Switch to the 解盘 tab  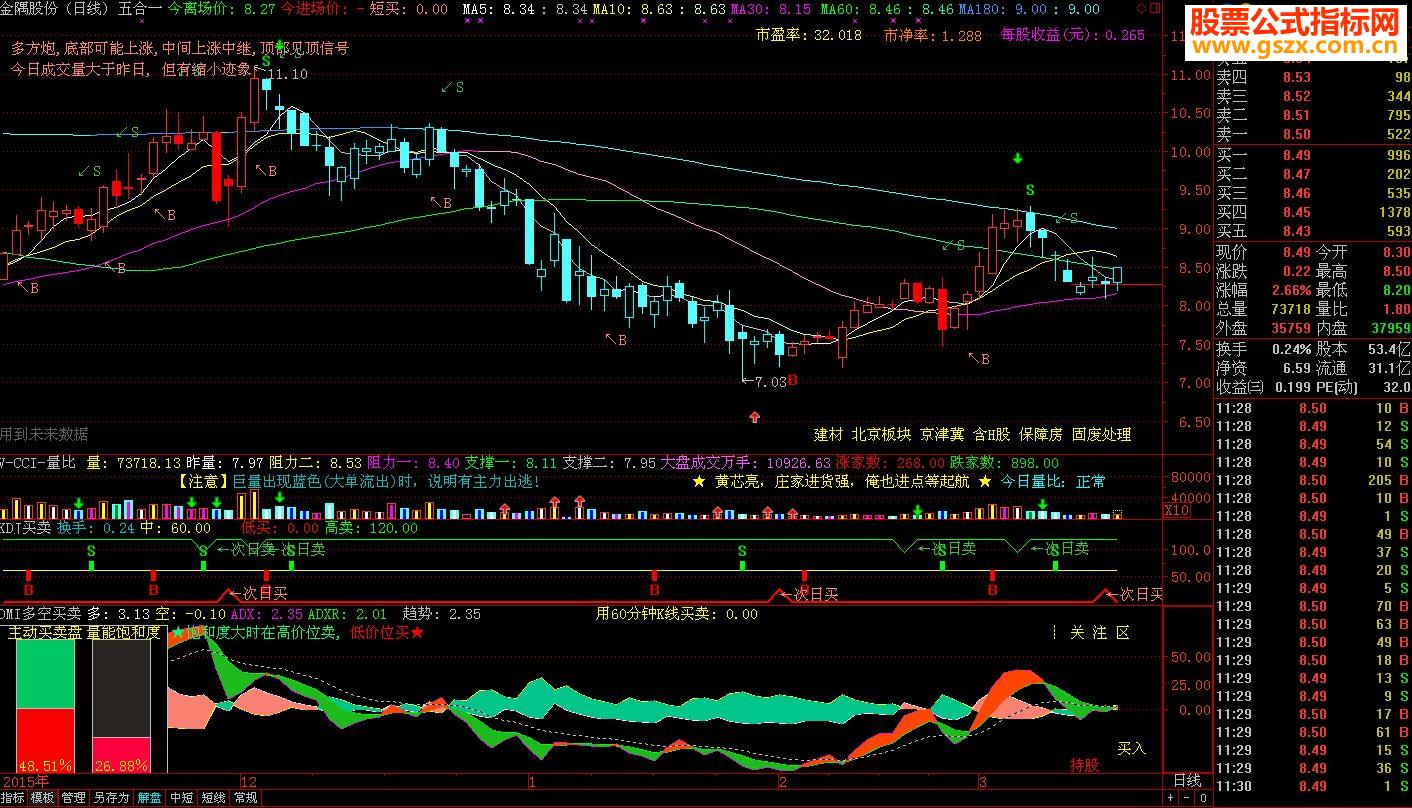[149, 798]
